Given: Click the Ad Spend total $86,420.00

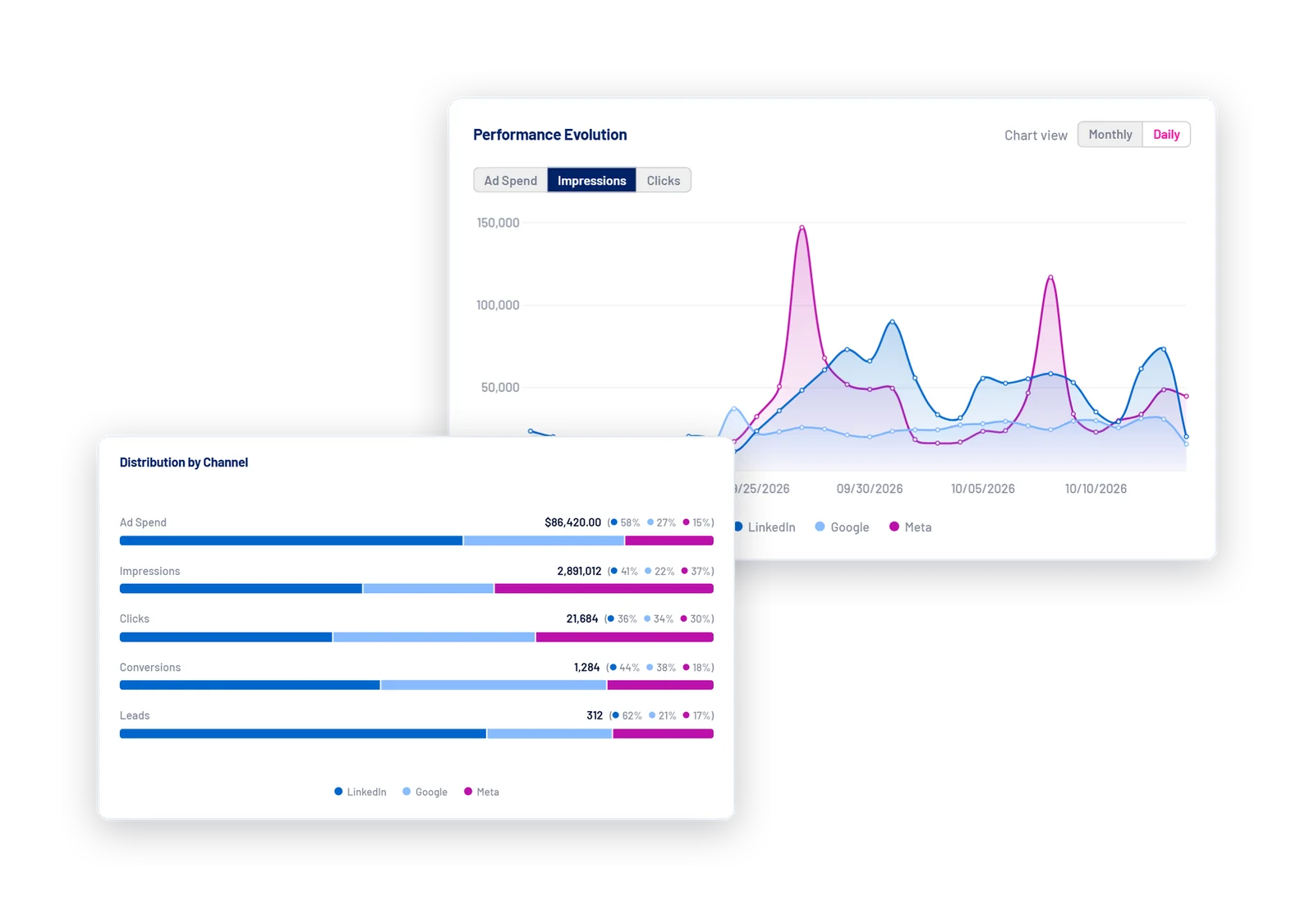Looking at the screenshot, I should (572, 522).
